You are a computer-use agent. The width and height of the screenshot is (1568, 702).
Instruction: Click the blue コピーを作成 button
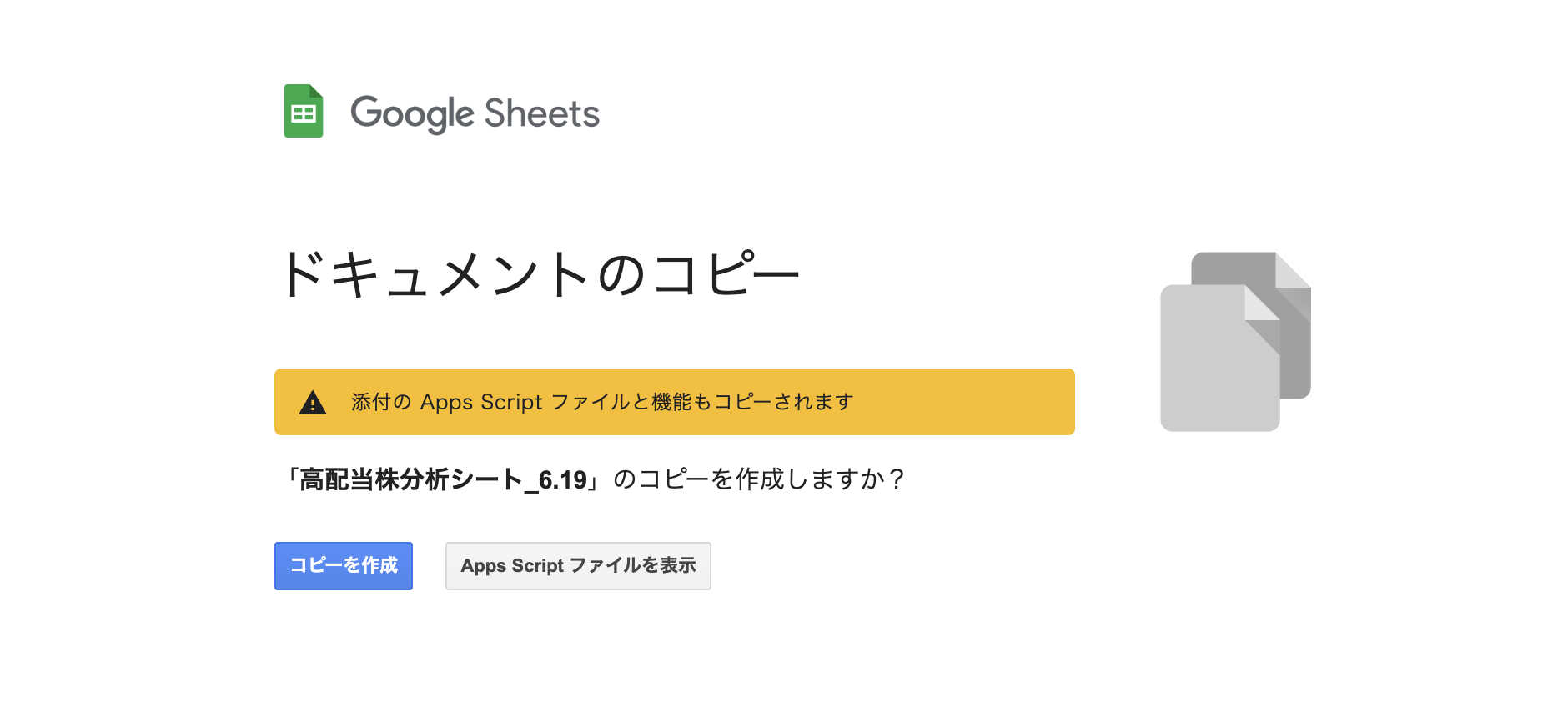[344, 566]
